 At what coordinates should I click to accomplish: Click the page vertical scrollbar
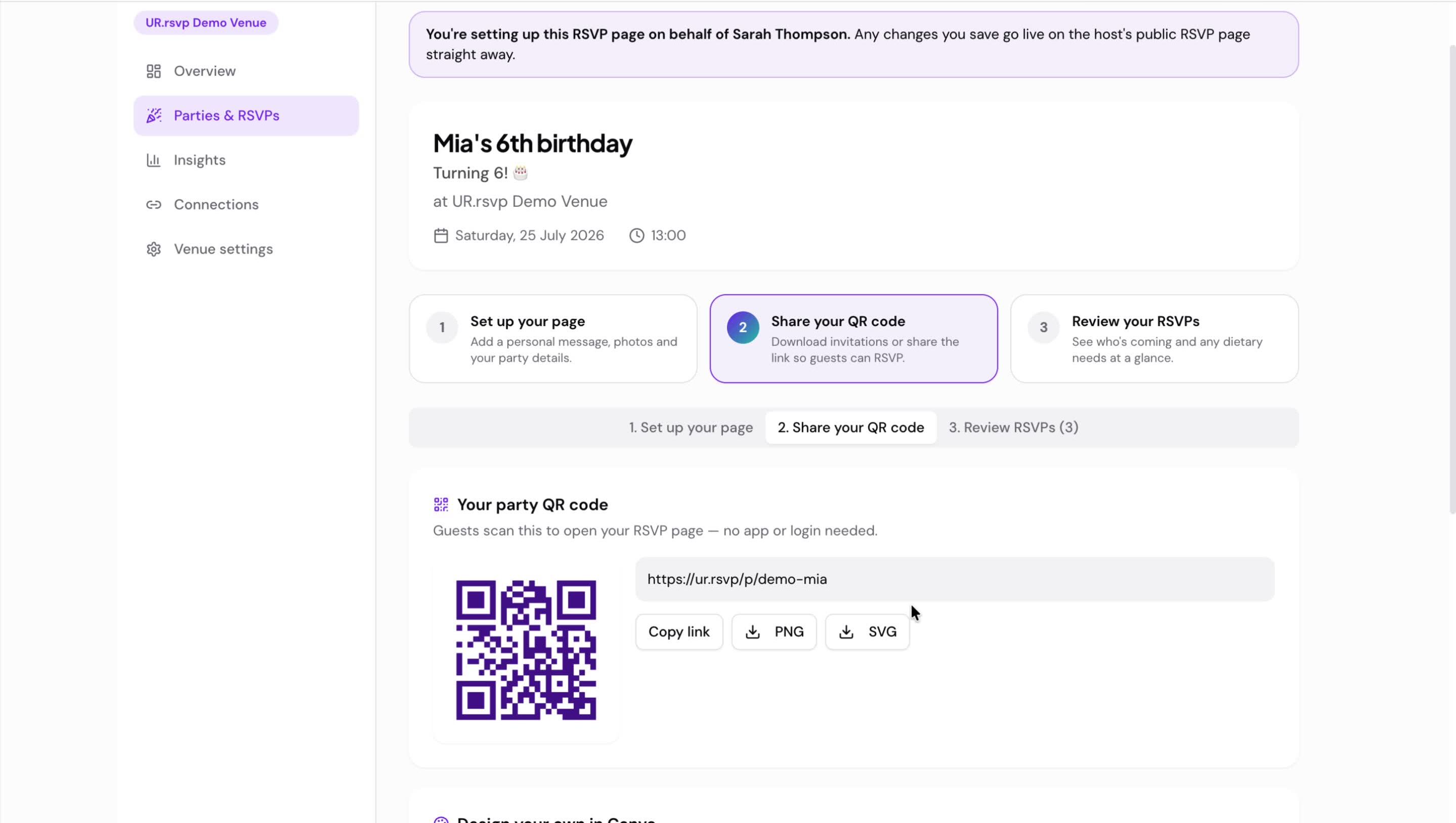point(1451,280)
